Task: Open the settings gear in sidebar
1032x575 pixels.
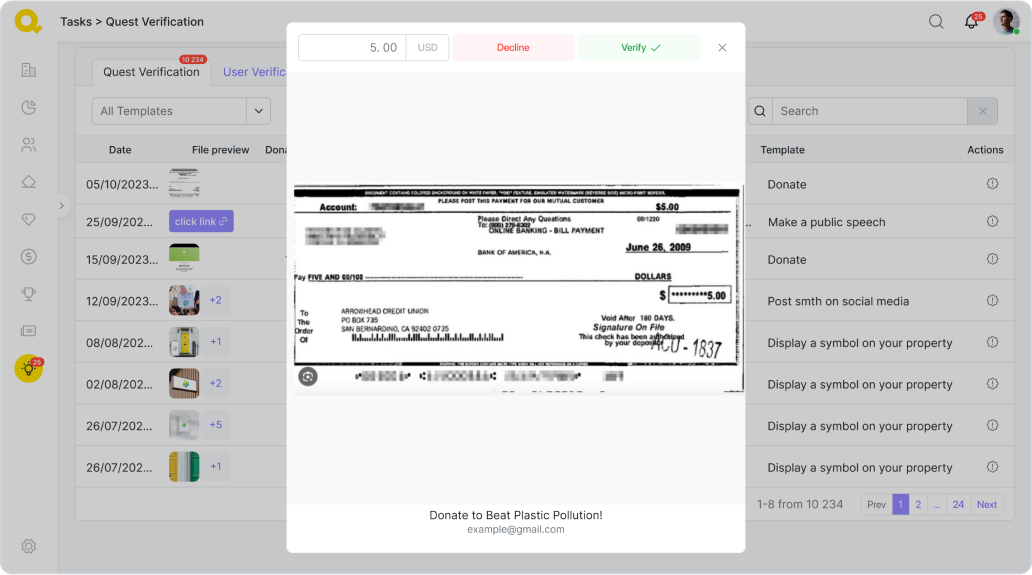Action: click(29, 546)
